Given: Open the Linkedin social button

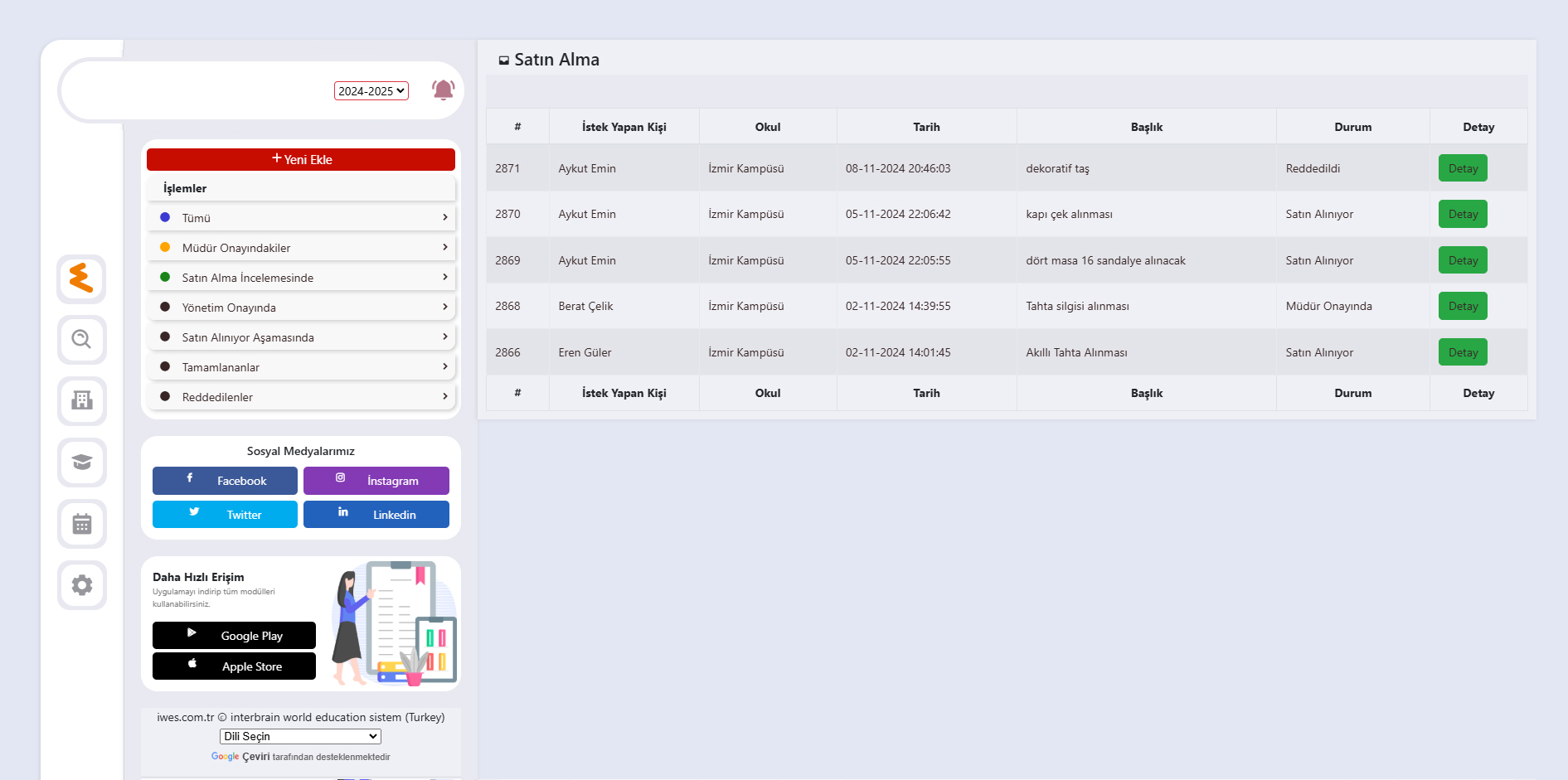Looking at the screenshot, I should [x=376, y=514].
